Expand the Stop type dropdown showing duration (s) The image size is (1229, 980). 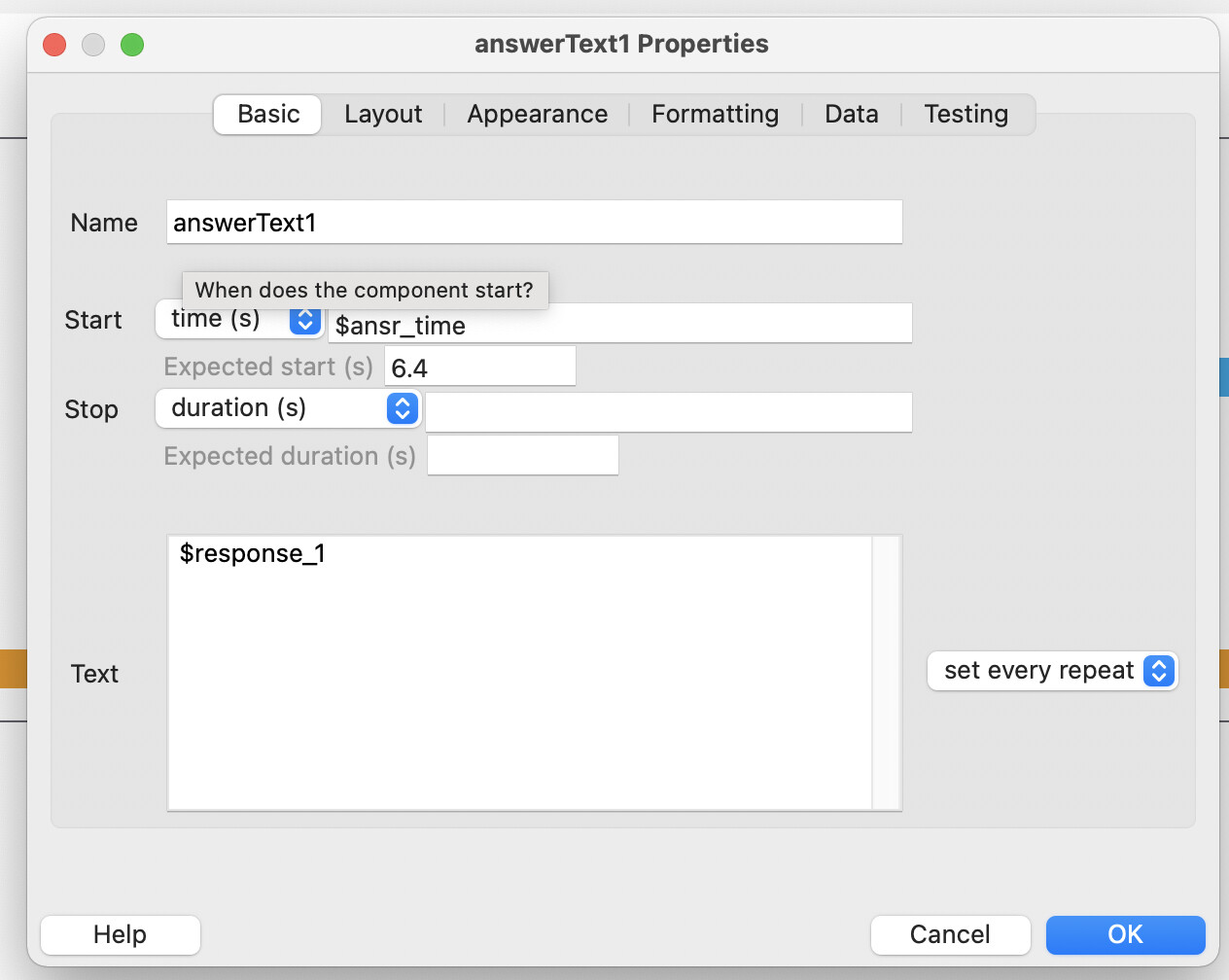pos(288,408)
